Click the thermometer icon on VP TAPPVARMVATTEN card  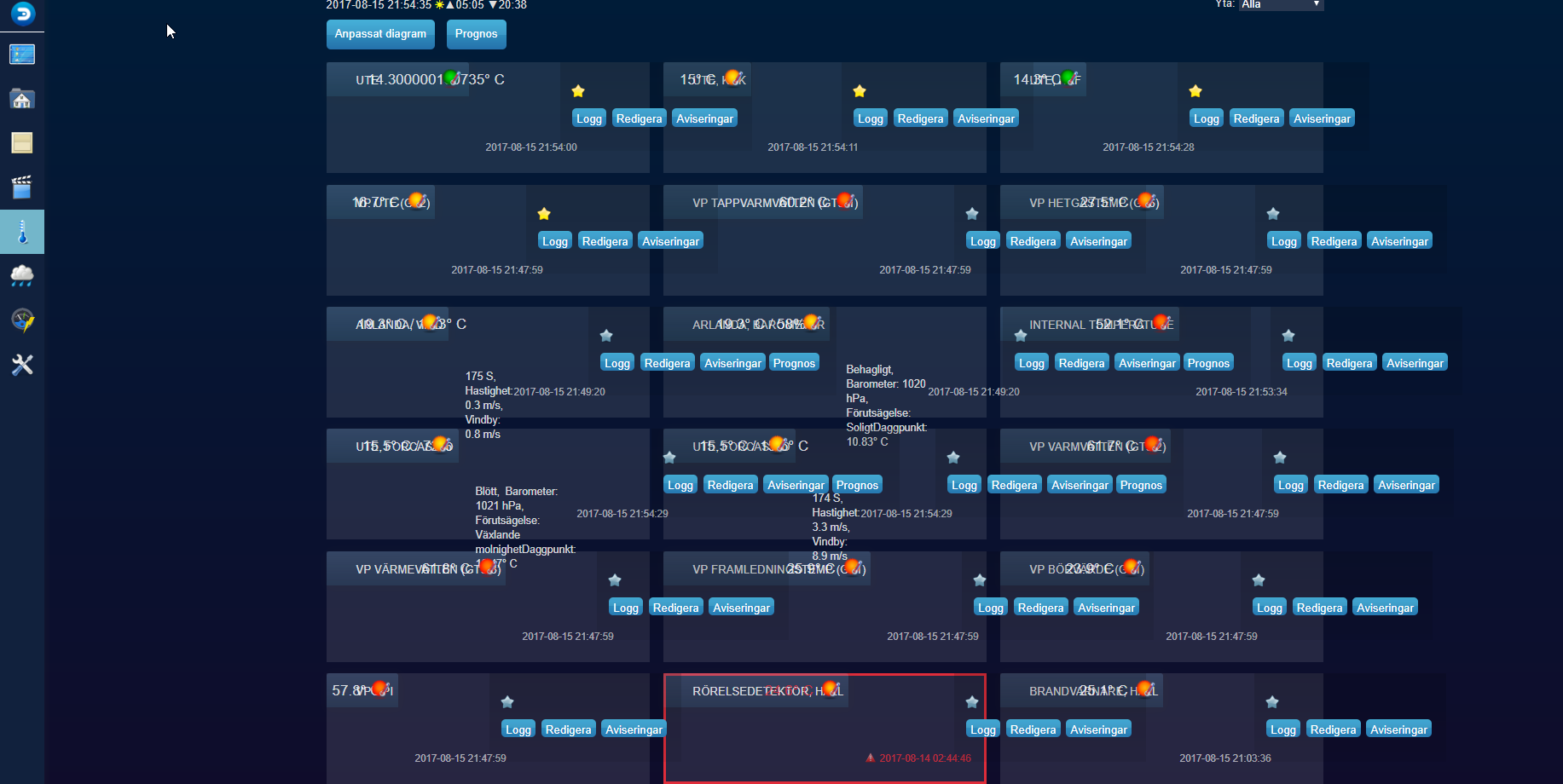[845, 201]
